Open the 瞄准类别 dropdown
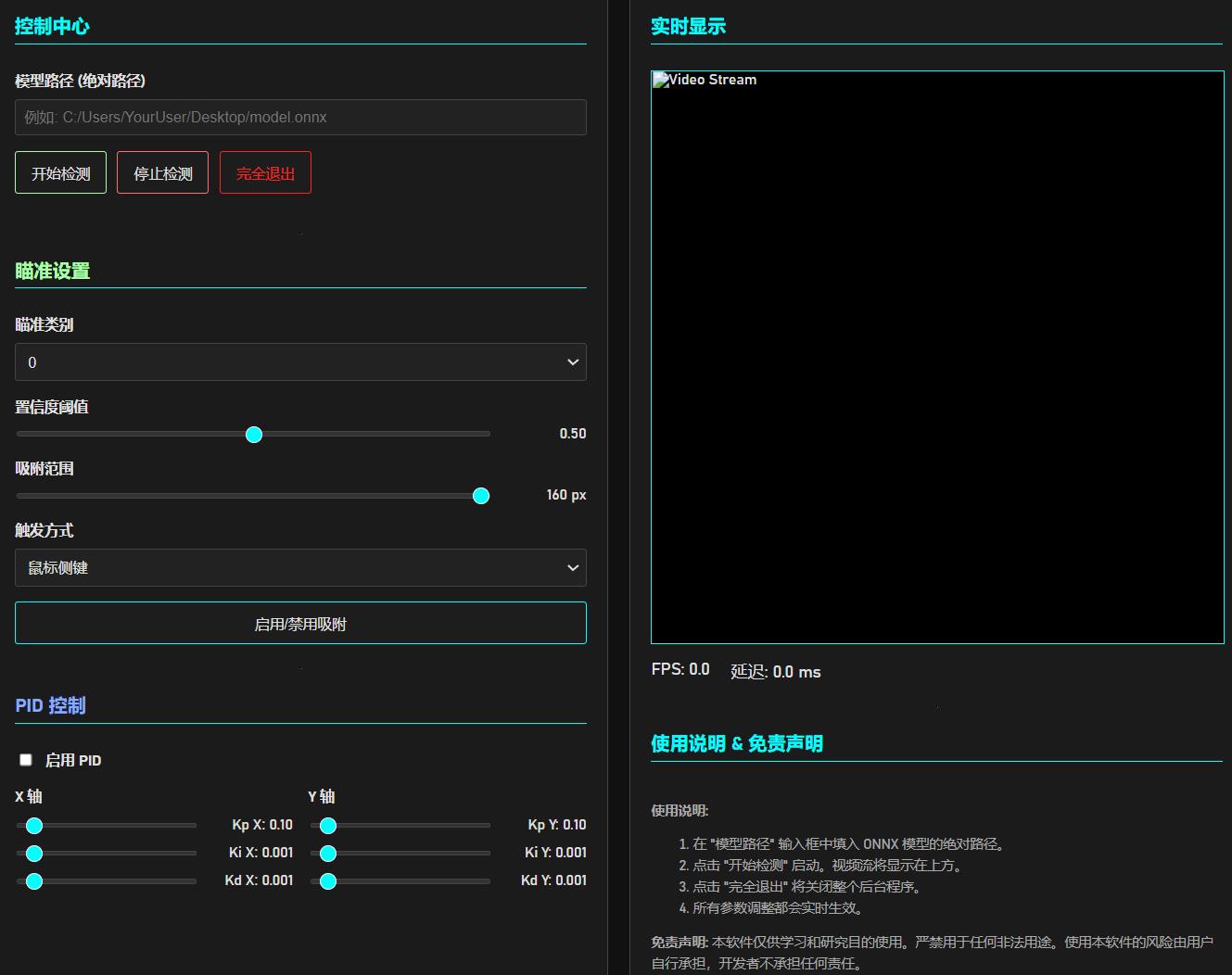The width and height of the screenshot is (1232, 975). [300, 362]
